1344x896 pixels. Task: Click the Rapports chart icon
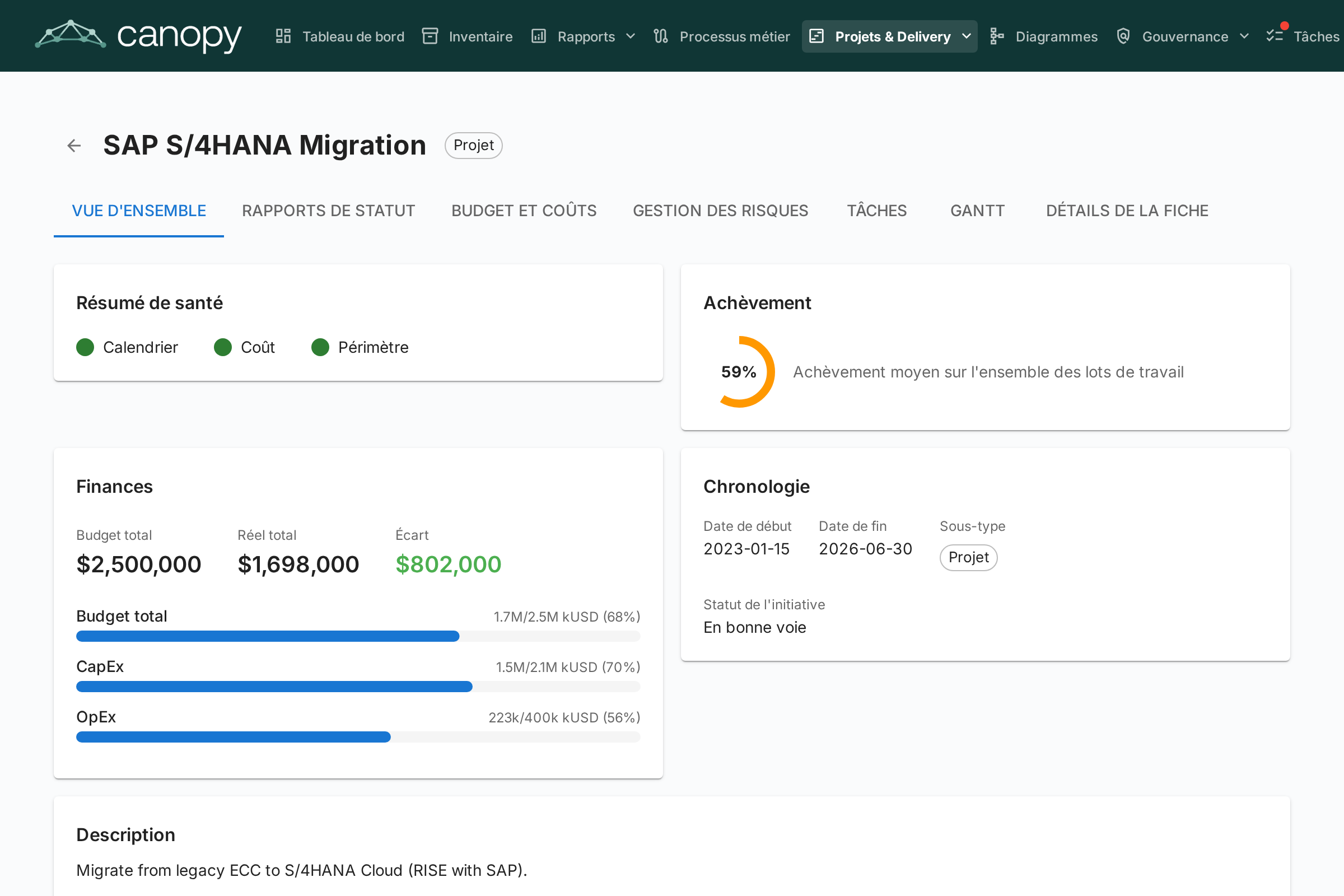tap(539, 36)
